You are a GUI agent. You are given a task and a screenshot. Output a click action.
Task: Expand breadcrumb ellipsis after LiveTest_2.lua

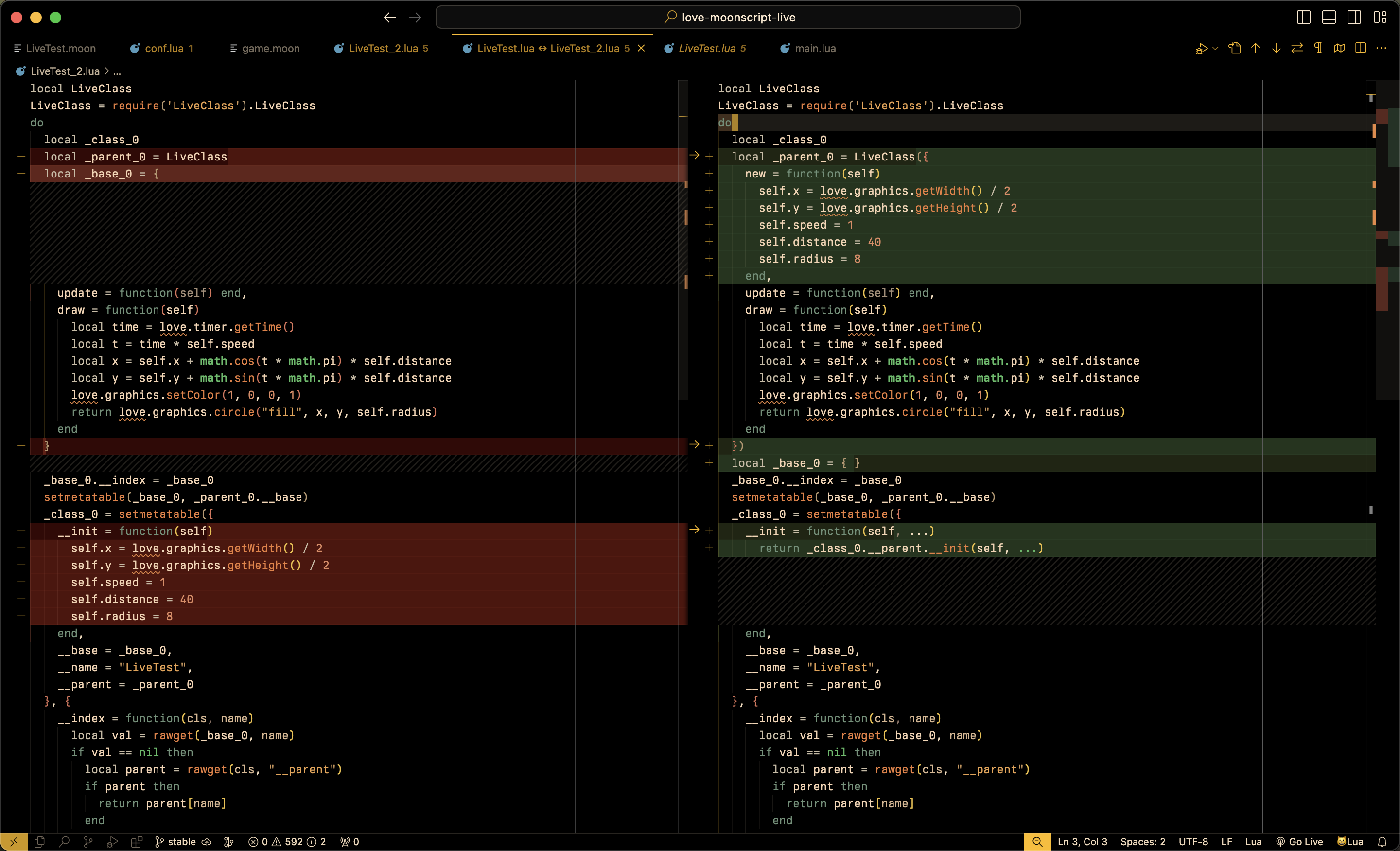(x=117, y=71)
